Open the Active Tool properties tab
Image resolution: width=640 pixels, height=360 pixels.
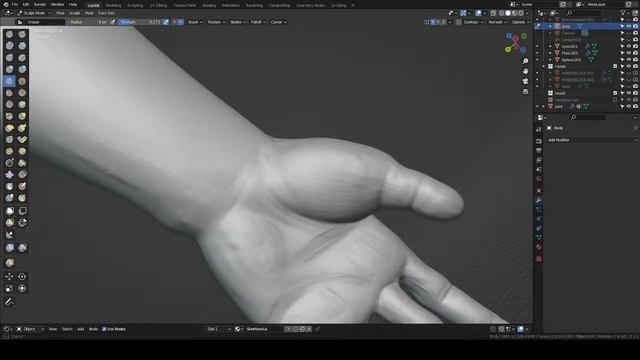pos(539,129)
